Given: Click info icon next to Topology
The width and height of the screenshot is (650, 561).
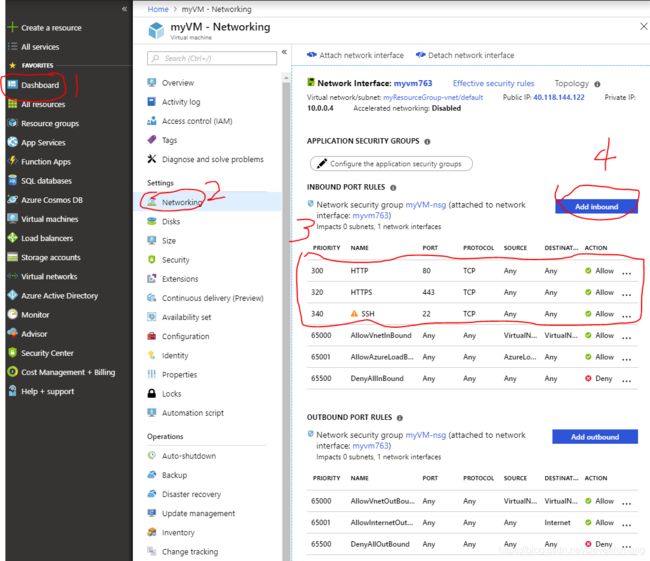Looking at the screenshot, I should 597,84.
